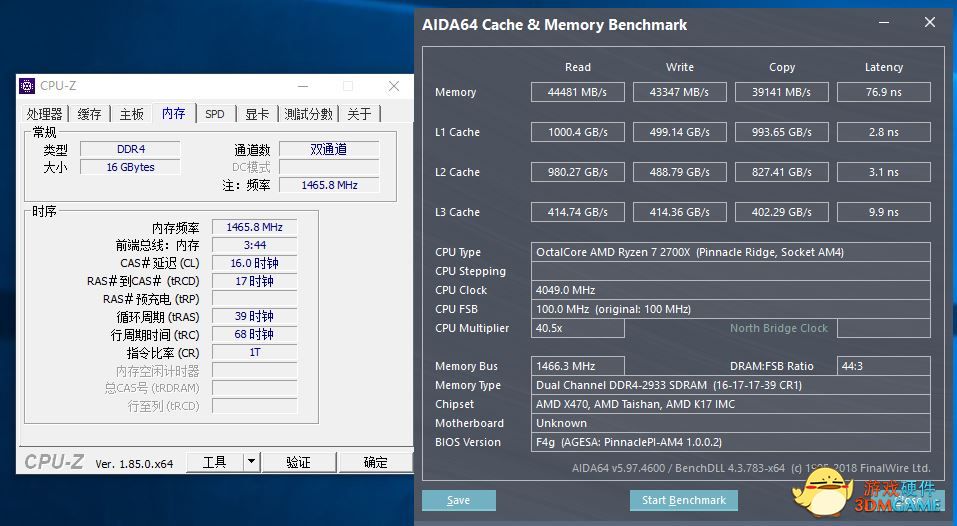Click the CPU Type field showing Ryzen 7 2700X
The image size is (957, 526).
tap(731, 252)
